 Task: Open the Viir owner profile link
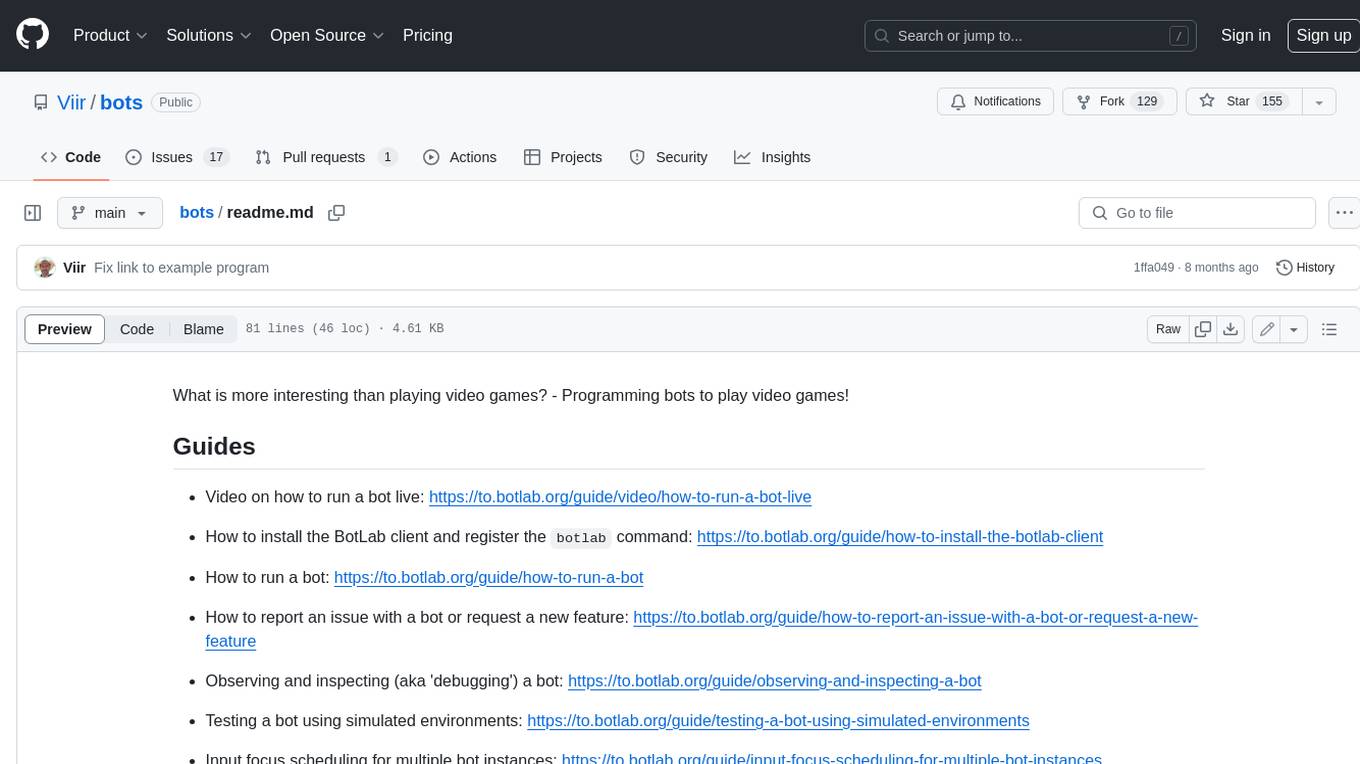coord(71,102)
